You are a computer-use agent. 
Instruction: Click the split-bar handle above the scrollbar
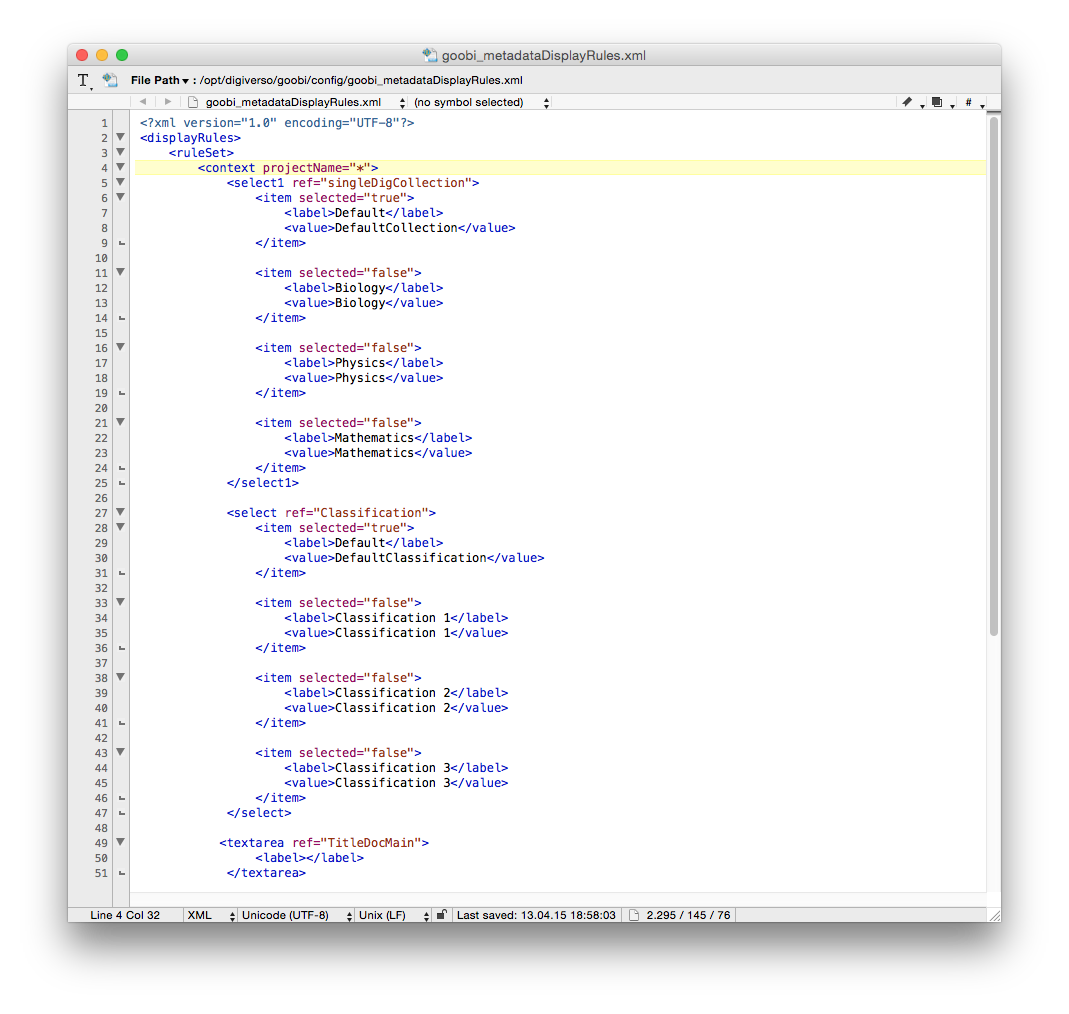[x=993, y=111]
